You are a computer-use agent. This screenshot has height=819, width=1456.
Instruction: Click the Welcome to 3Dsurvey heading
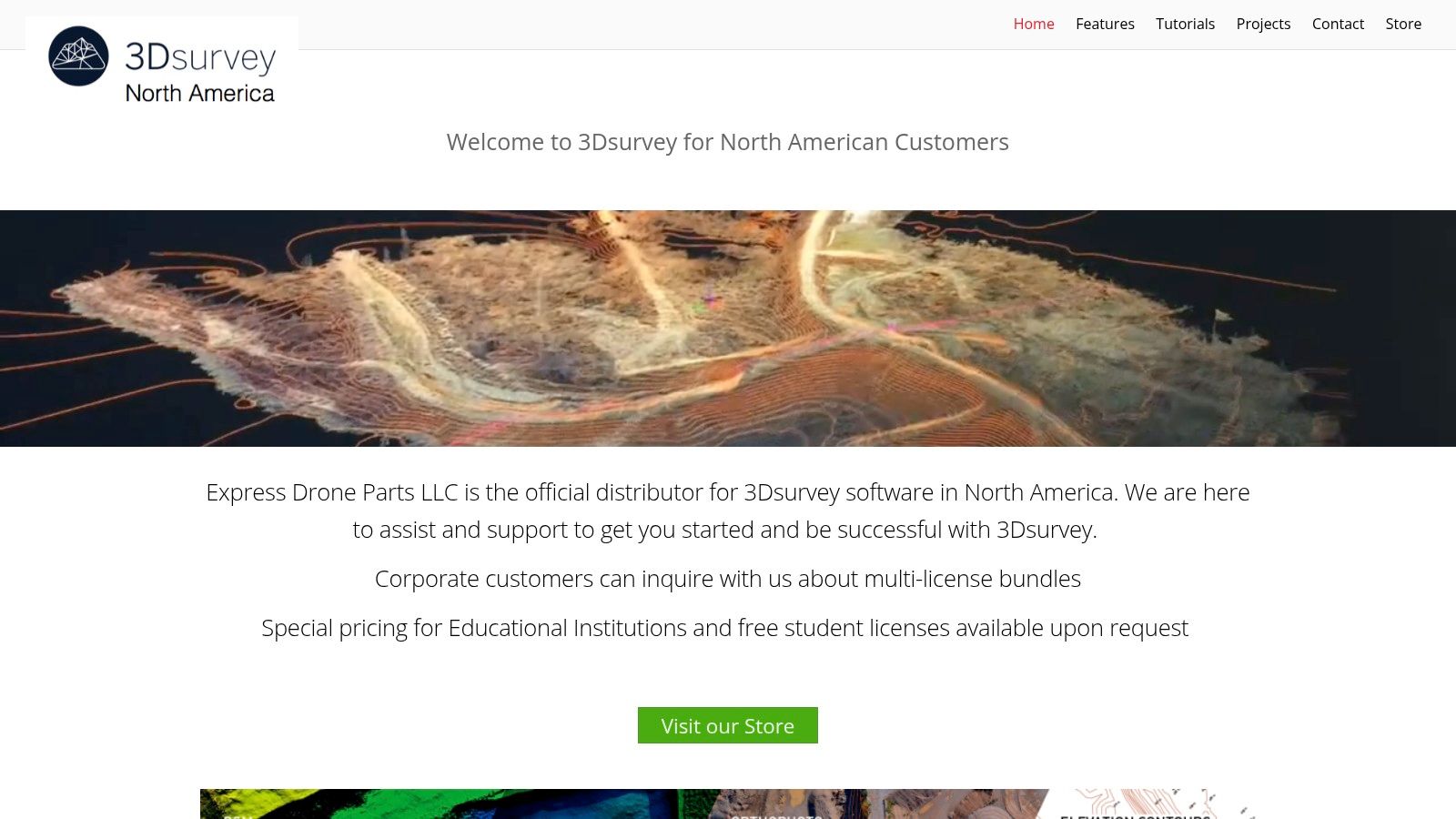(x=728, y=142)
